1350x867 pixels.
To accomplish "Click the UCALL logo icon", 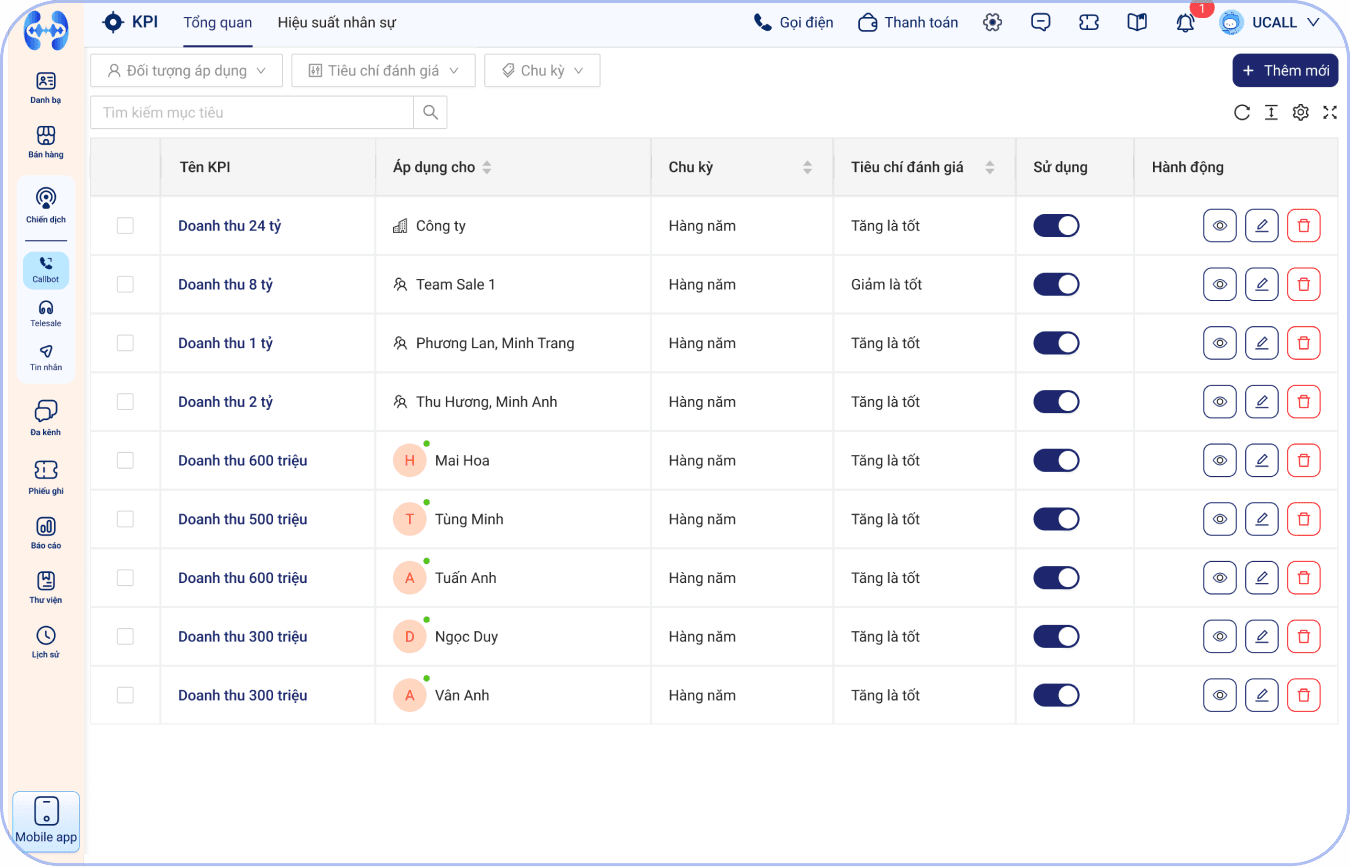I will click(45, 30).
